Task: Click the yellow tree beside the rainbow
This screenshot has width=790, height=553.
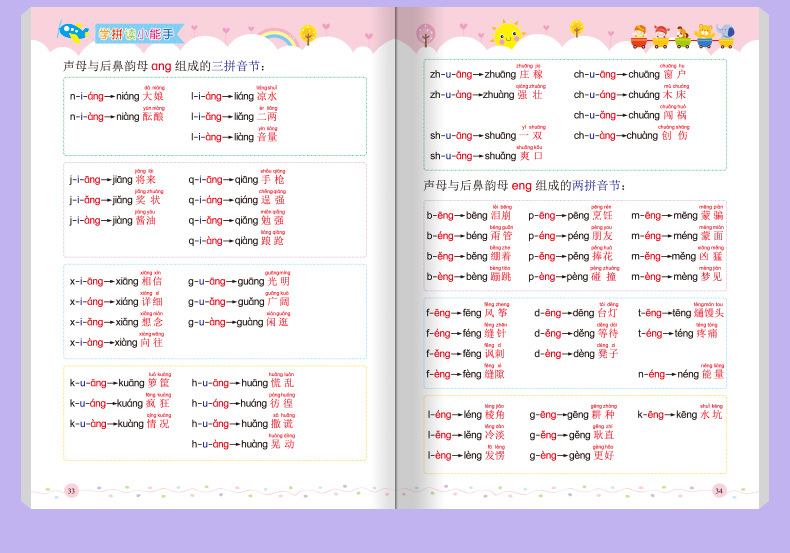Action: 308,35
